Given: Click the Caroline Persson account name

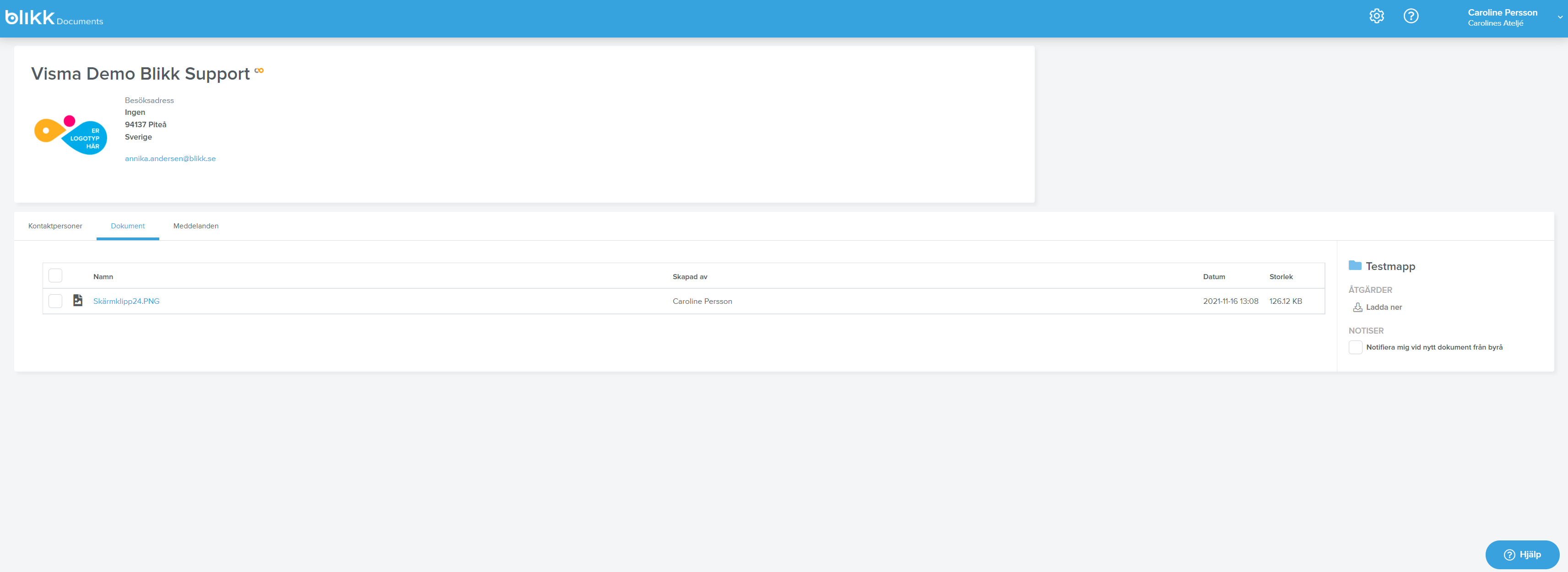Looking at the screenshot, I should click(x=1502, y=13).
